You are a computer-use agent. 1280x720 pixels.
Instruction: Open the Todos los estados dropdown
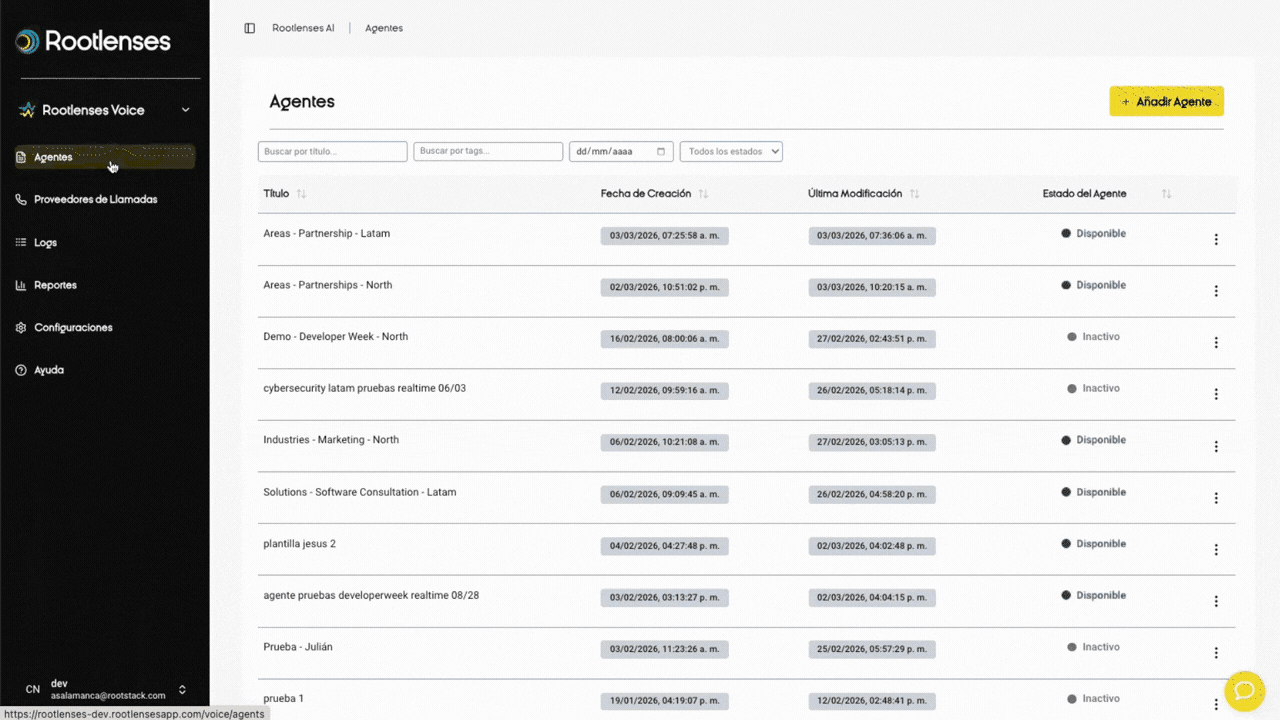tap(731, 152)
